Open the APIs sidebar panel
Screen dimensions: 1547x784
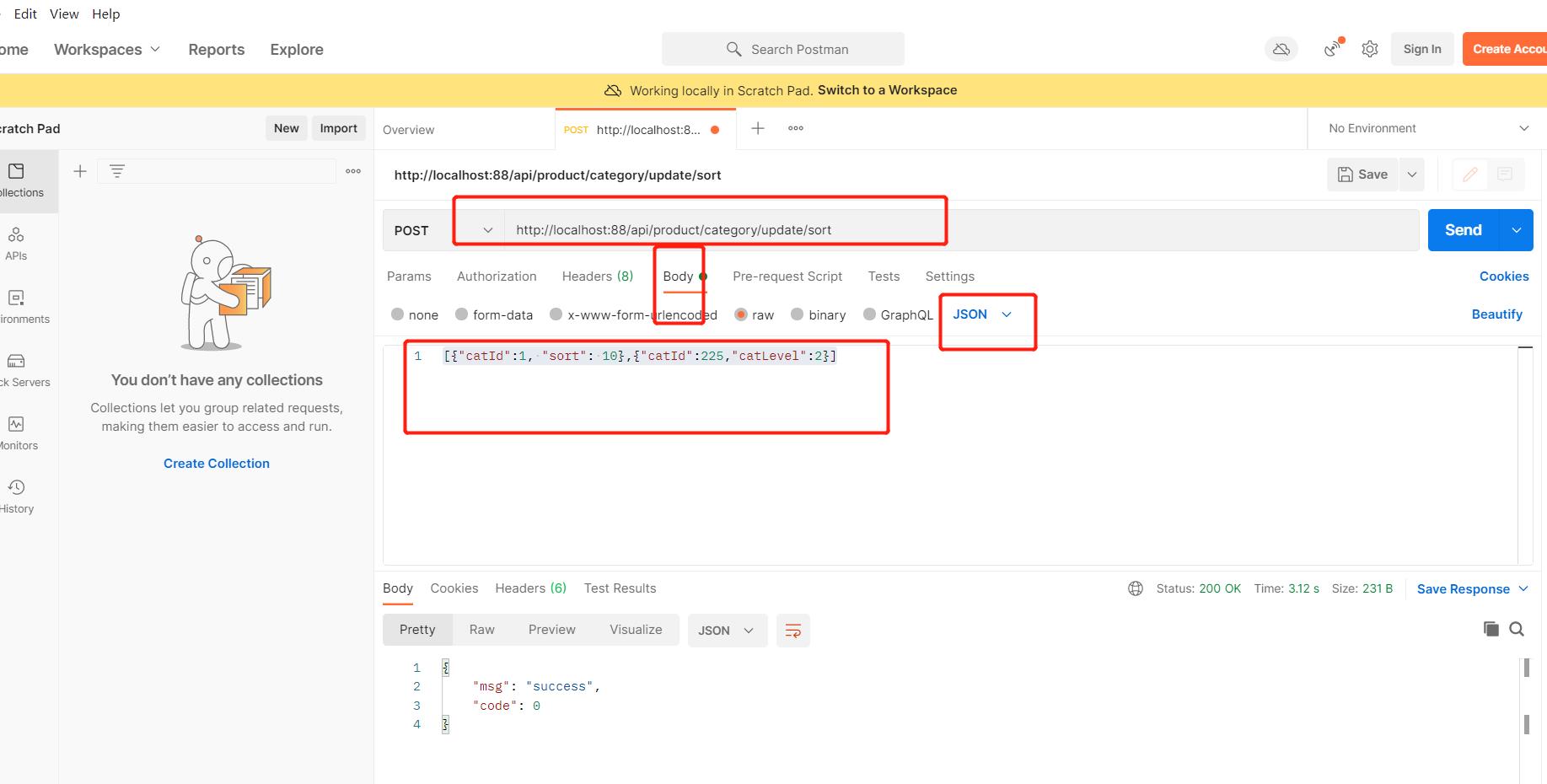pyautogui.click(x=16, y=244)
